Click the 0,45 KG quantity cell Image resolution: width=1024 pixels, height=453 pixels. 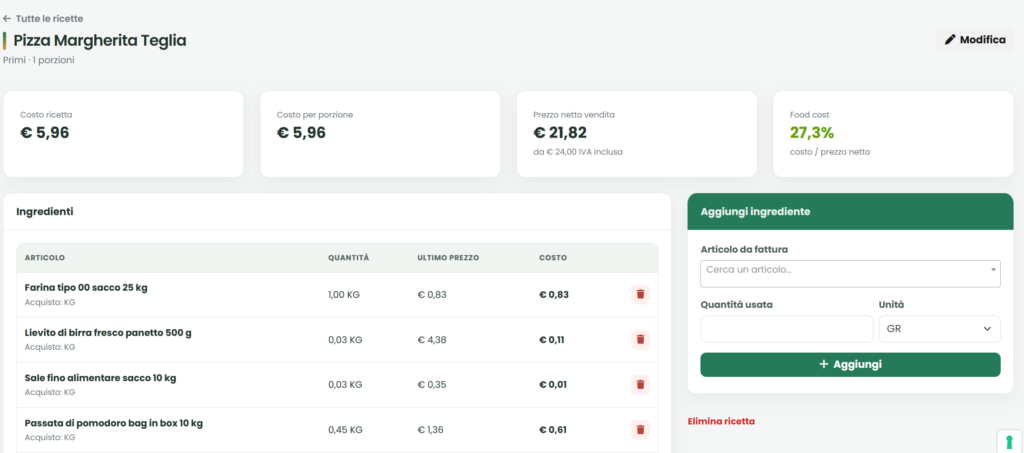(345, 430)
